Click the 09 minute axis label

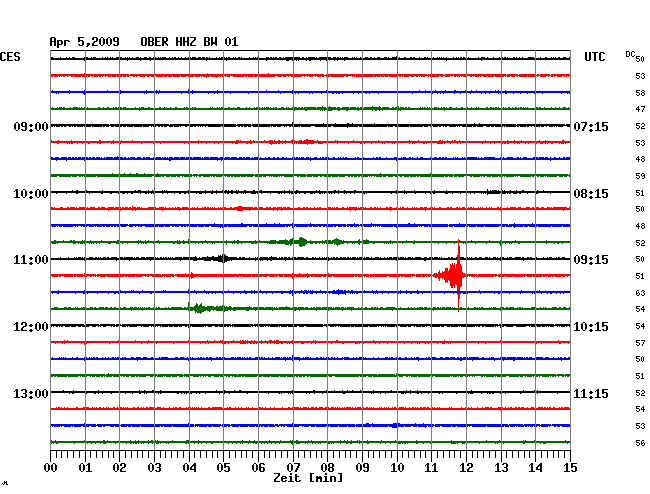[x=362, y=468]
